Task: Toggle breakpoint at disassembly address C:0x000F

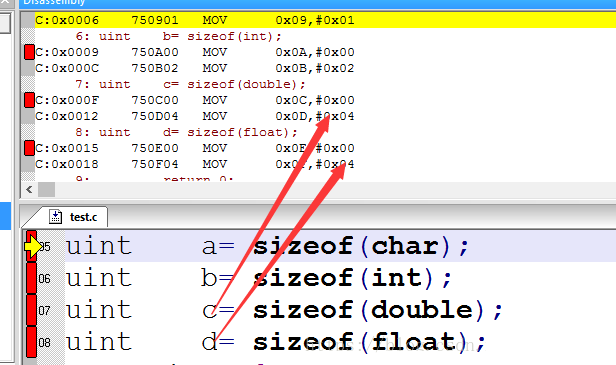Action: pyautogui.click(x=29, y=100)
